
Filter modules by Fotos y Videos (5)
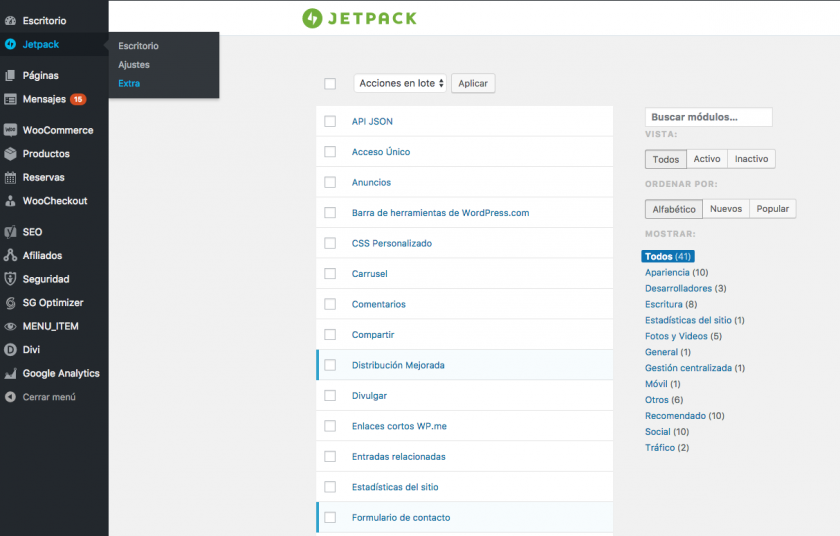(x=683, y=336)
